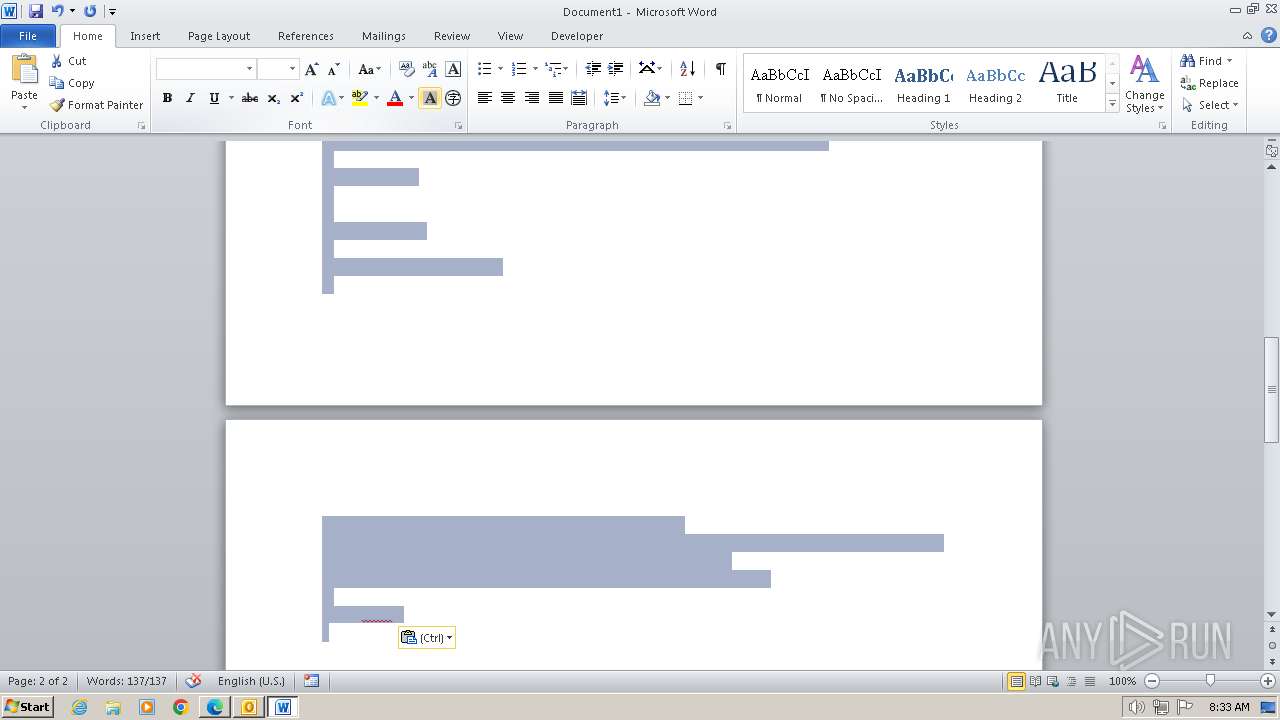
Task: Switch to the References tab
Action: 306,36
